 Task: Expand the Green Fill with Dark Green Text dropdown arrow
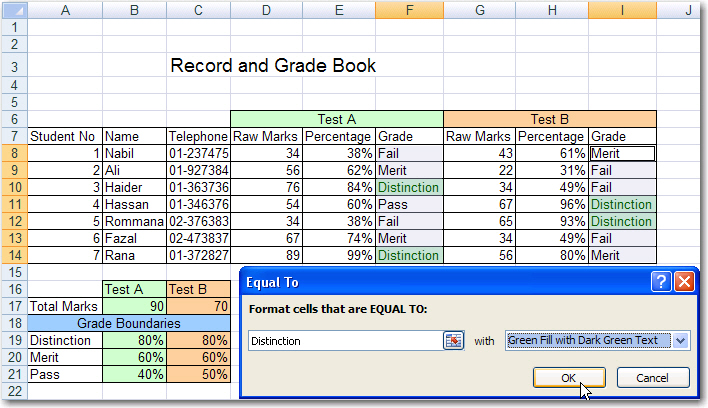(680, 341)
